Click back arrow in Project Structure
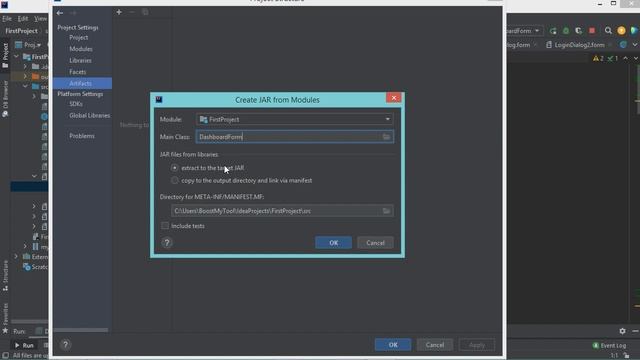640x360 pixels. pyautogui.click(x=60, y=13)
